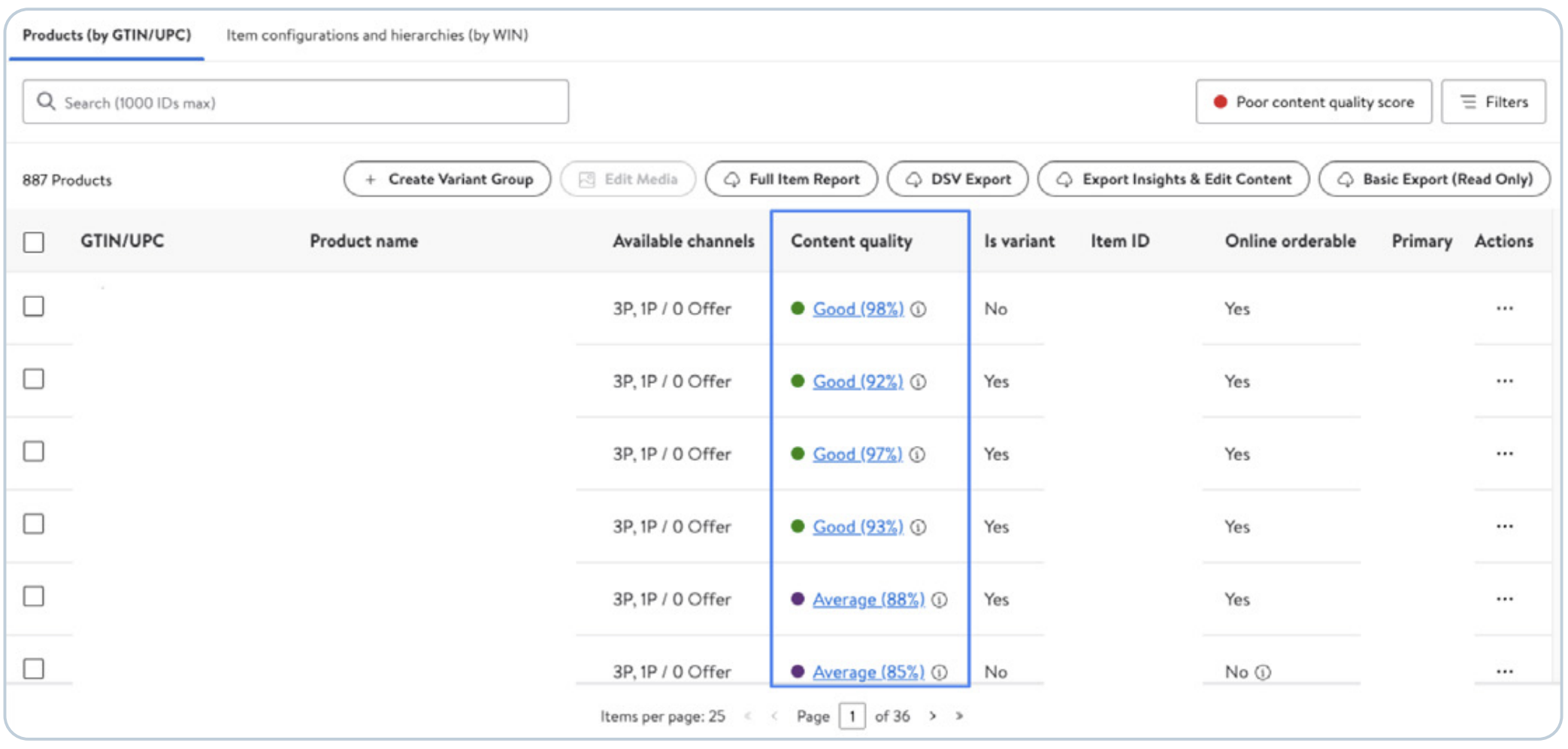Screen dimensions: 1568x749
Task: Click the Online orderable column header
Action: point(1291,241)
